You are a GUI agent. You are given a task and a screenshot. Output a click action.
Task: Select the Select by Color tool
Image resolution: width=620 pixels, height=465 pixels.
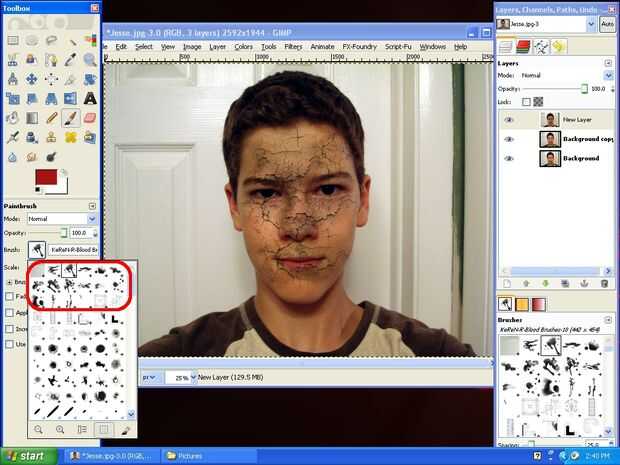coord(90,40)
